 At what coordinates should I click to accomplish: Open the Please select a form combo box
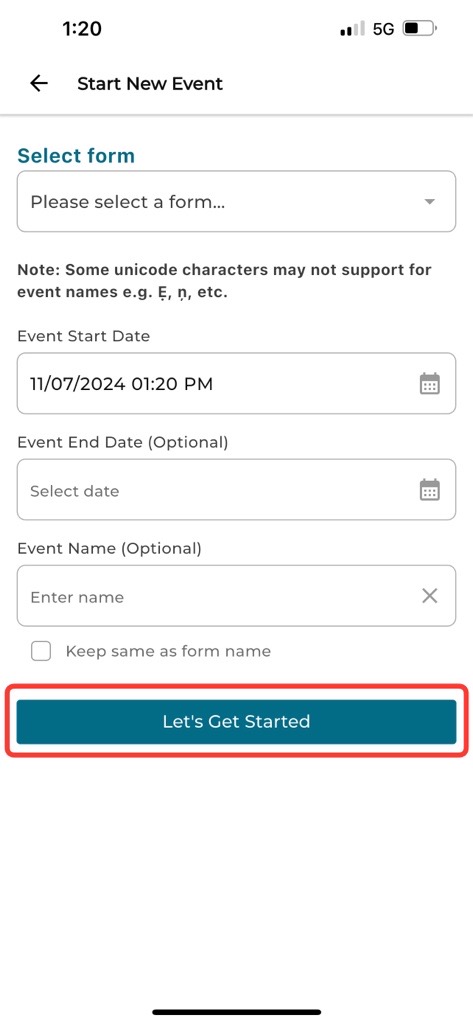[236, 201]
